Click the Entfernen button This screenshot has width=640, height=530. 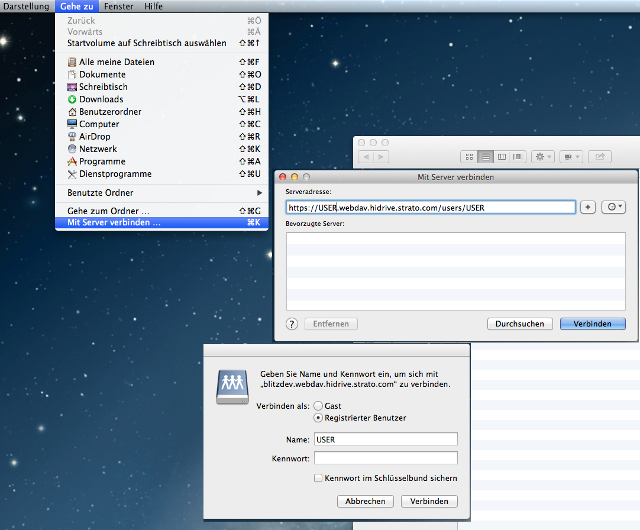pyautogui.click(x=331, y=324)
